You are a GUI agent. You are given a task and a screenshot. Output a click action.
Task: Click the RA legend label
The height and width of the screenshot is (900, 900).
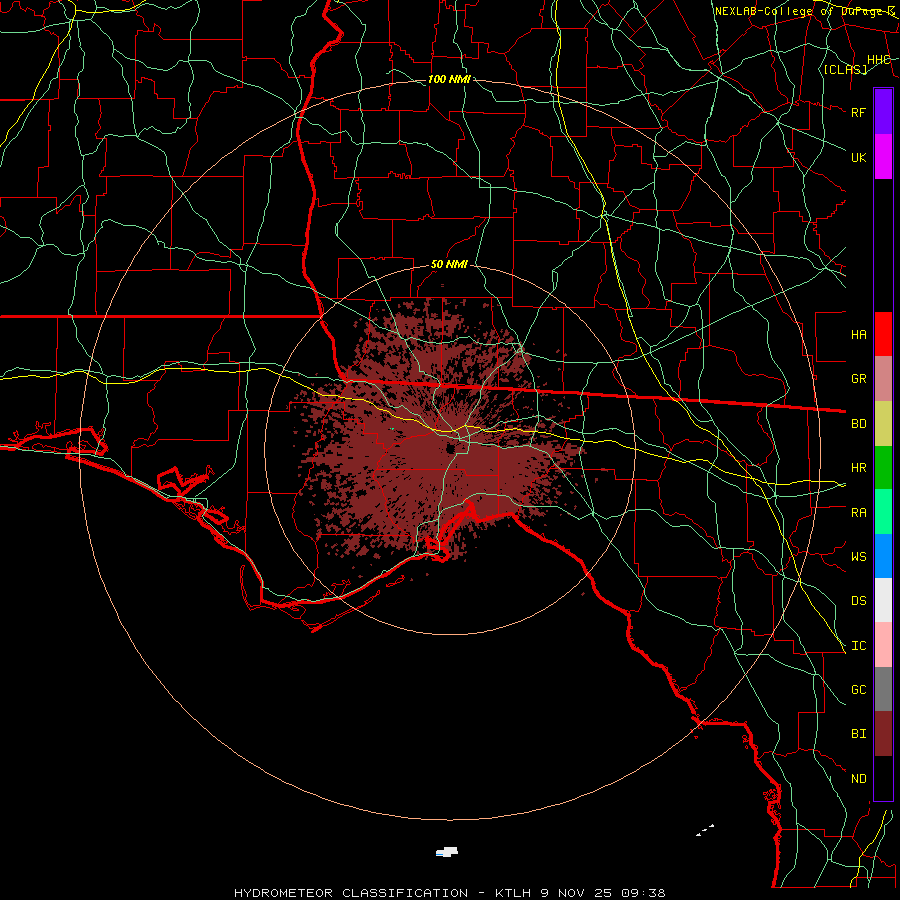pos(859,513)
